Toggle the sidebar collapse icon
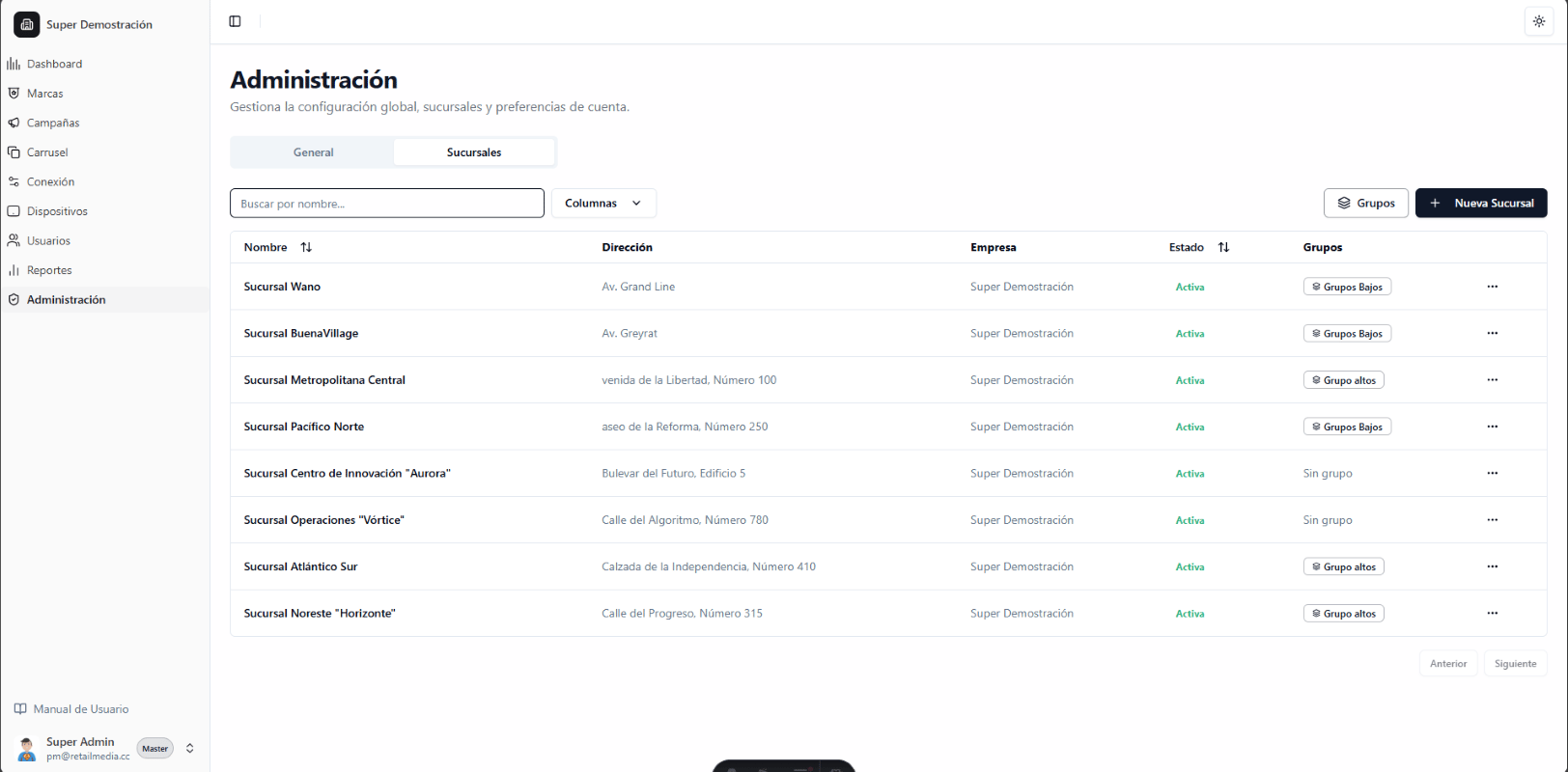1568x772 pixels. 235,21
